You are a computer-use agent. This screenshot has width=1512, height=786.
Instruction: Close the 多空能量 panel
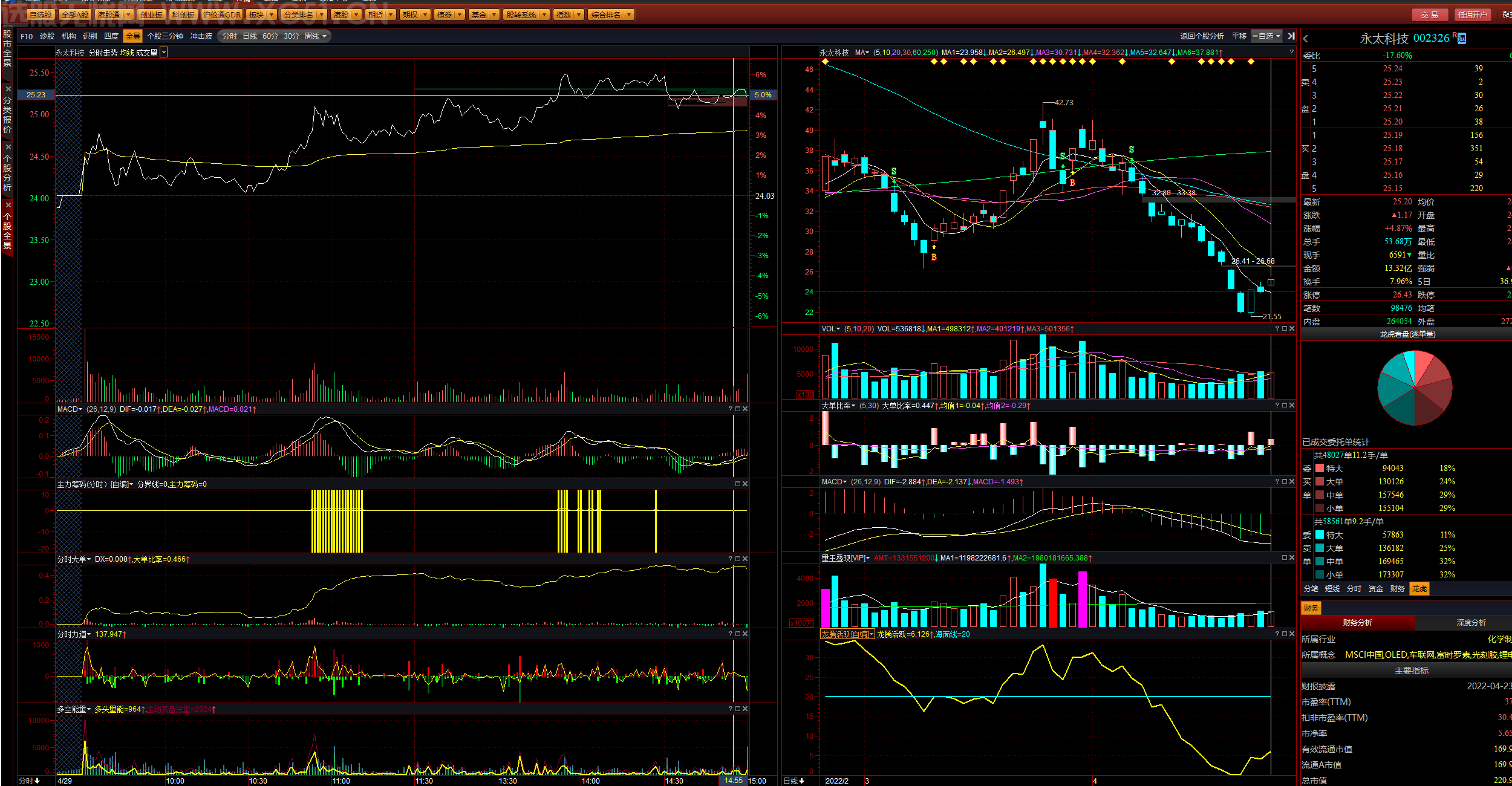(745, 709)
